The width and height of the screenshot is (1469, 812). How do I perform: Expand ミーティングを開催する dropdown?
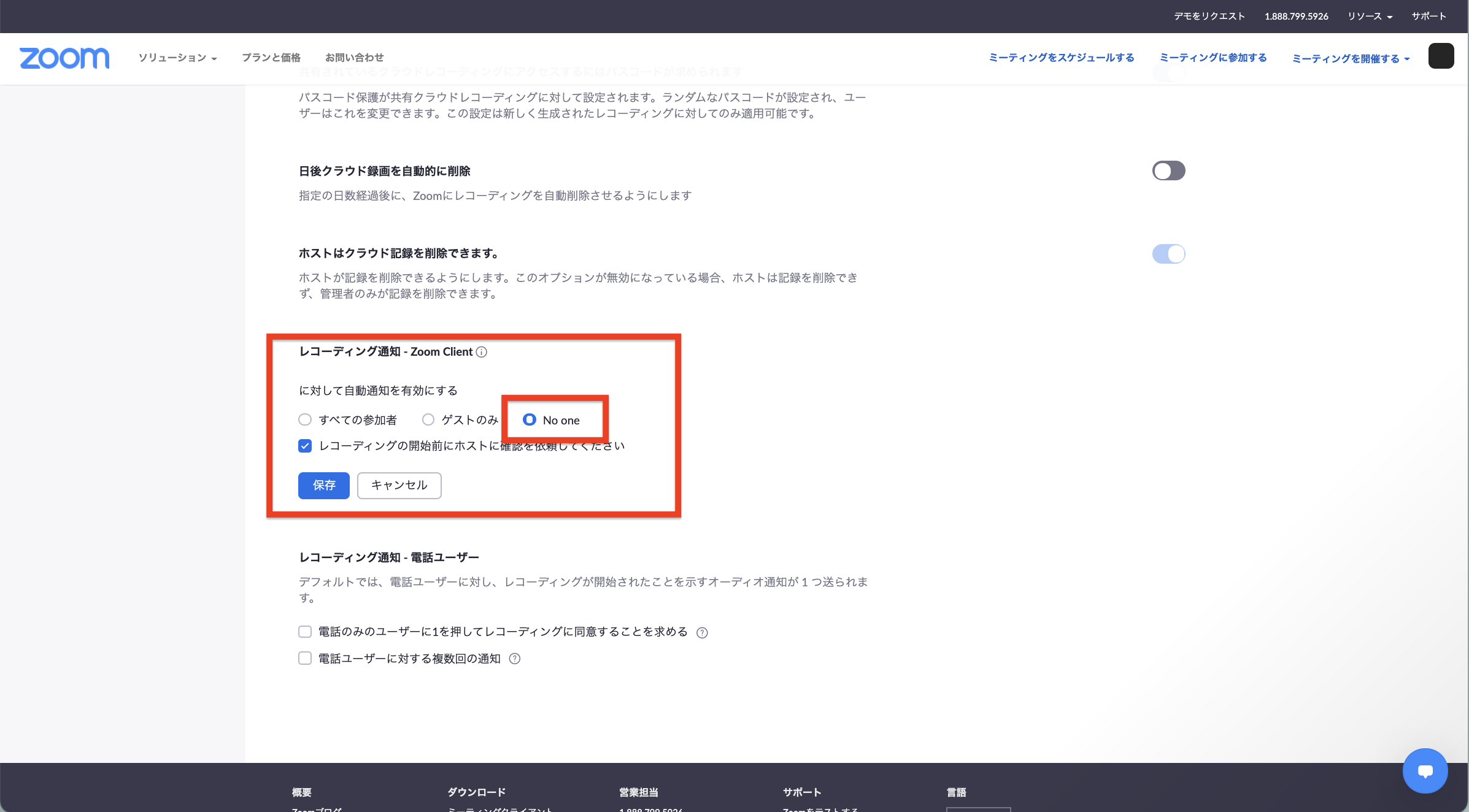tap(1351, 58)
